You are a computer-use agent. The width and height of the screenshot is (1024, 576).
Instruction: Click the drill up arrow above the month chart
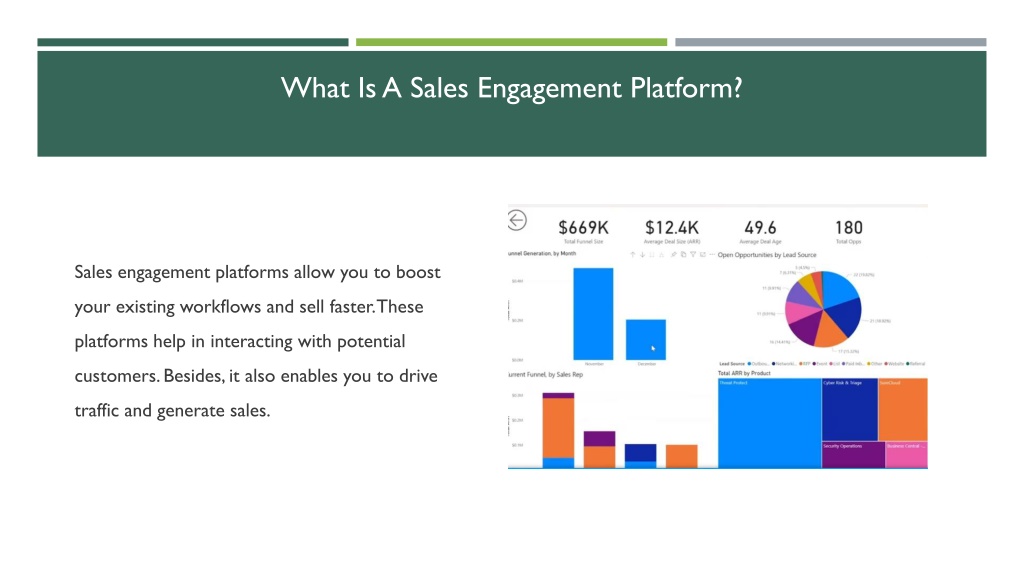point(633,255)
